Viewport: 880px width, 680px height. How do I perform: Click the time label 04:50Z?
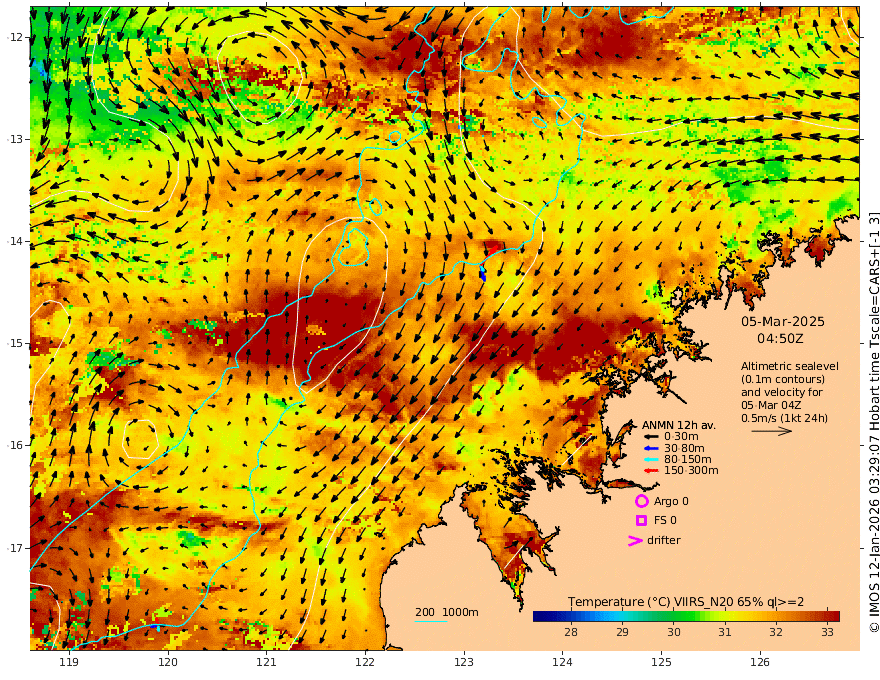pyautogui.click(x=780, y=339)
